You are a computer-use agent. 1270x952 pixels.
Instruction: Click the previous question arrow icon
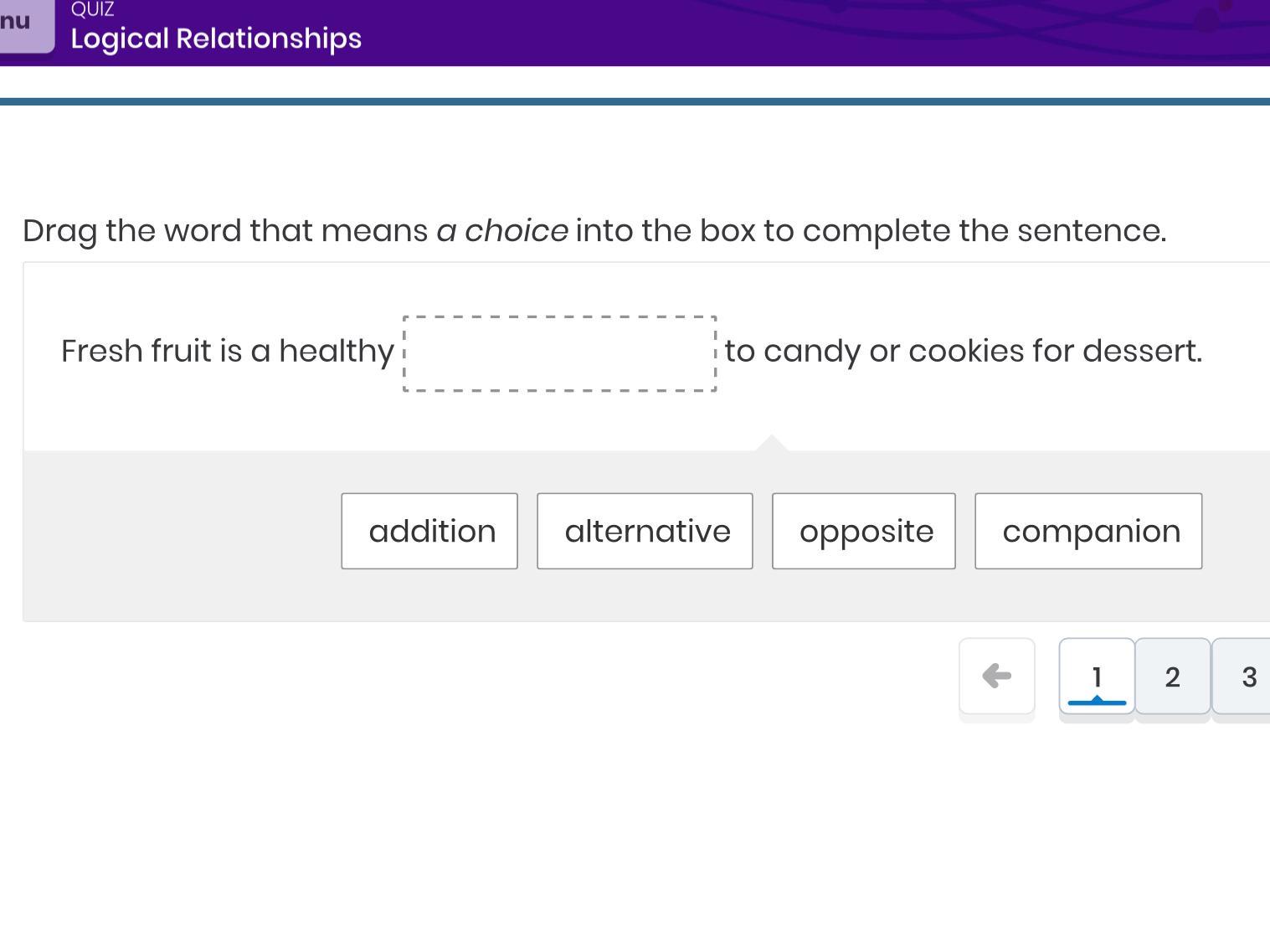(x=996, y=676)
